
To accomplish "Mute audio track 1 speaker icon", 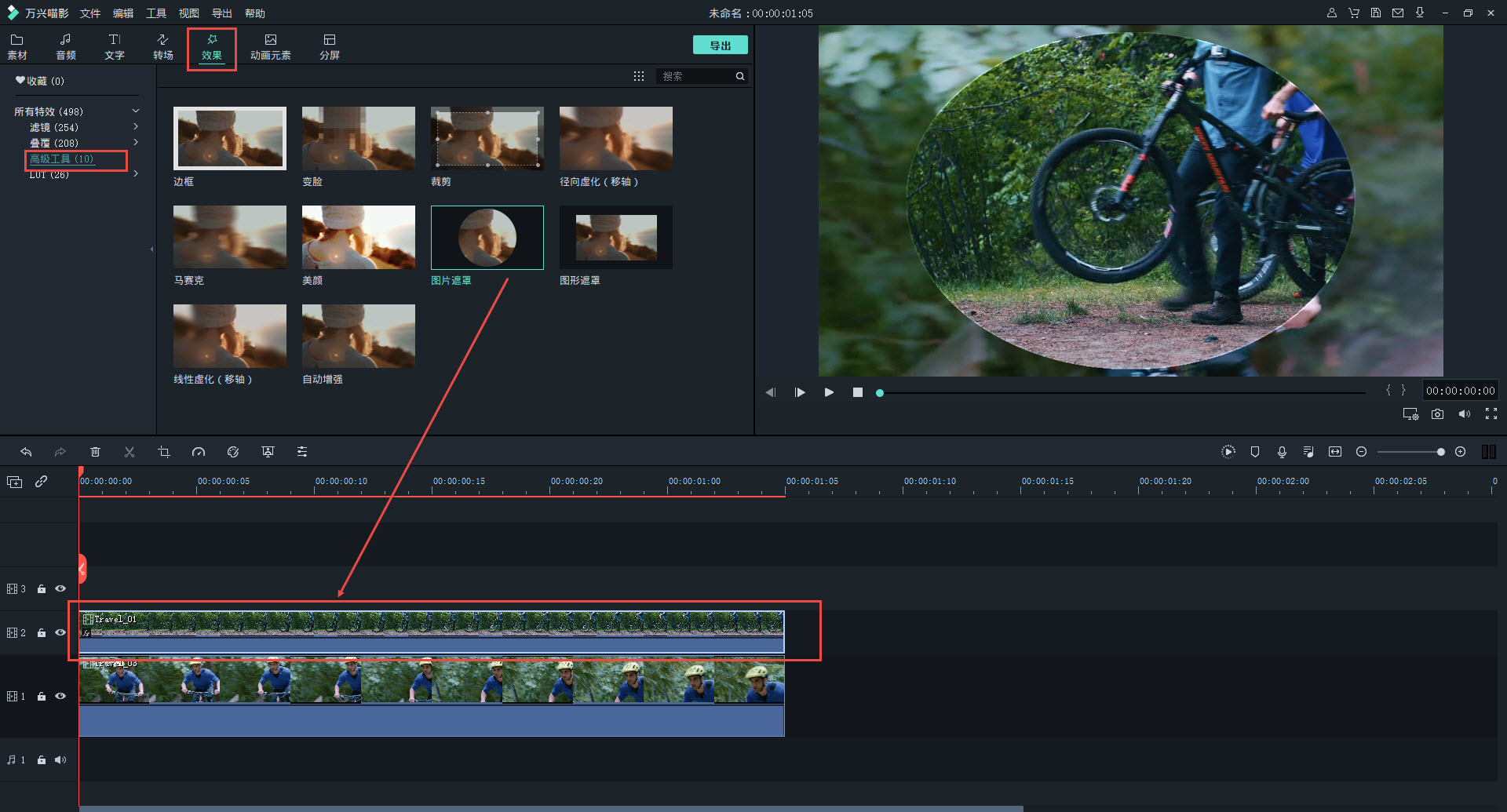I will (60, 759).
